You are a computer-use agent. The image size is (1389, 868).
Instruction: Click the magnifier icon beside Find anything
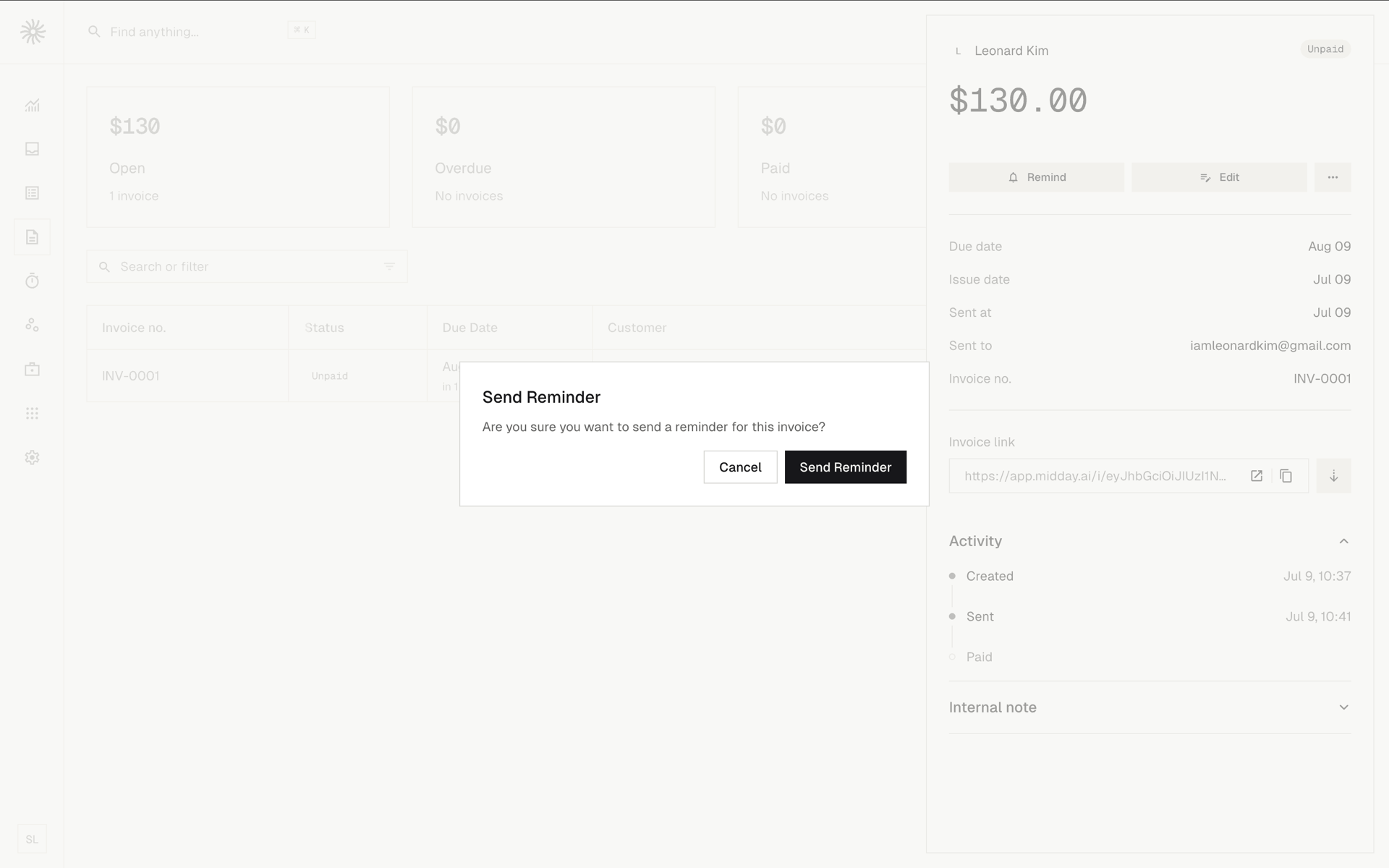click(x=94, y=32)
